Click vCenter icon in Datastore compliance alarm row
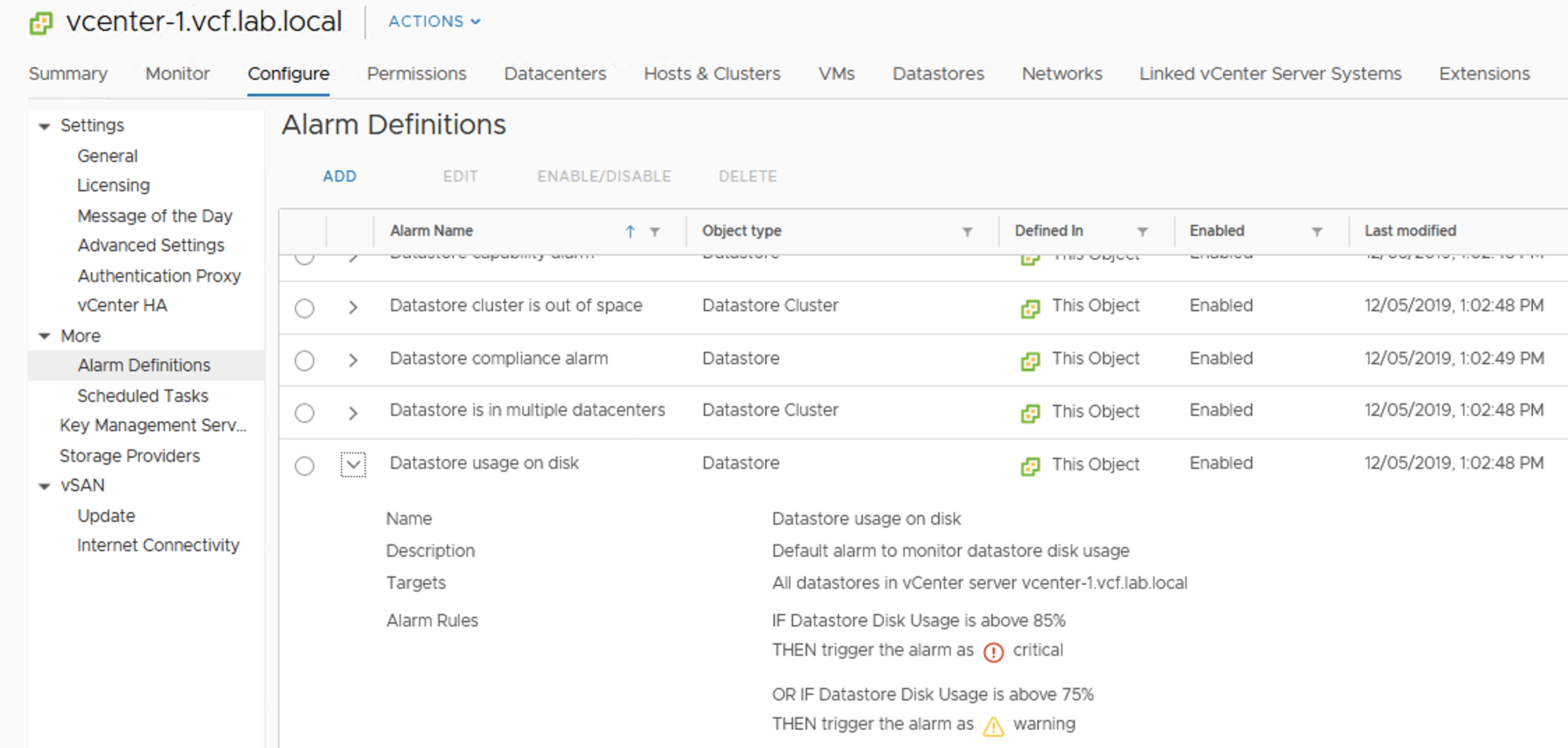This screenshot has height=748, width=1568. [1030, 361]
